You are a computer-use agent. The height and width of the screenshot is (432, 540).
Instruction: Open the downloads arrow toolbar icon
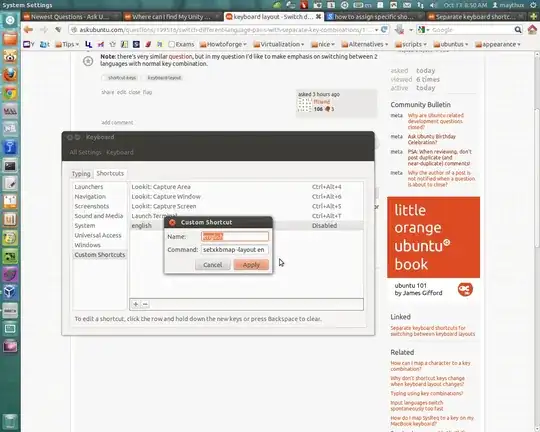399,30
